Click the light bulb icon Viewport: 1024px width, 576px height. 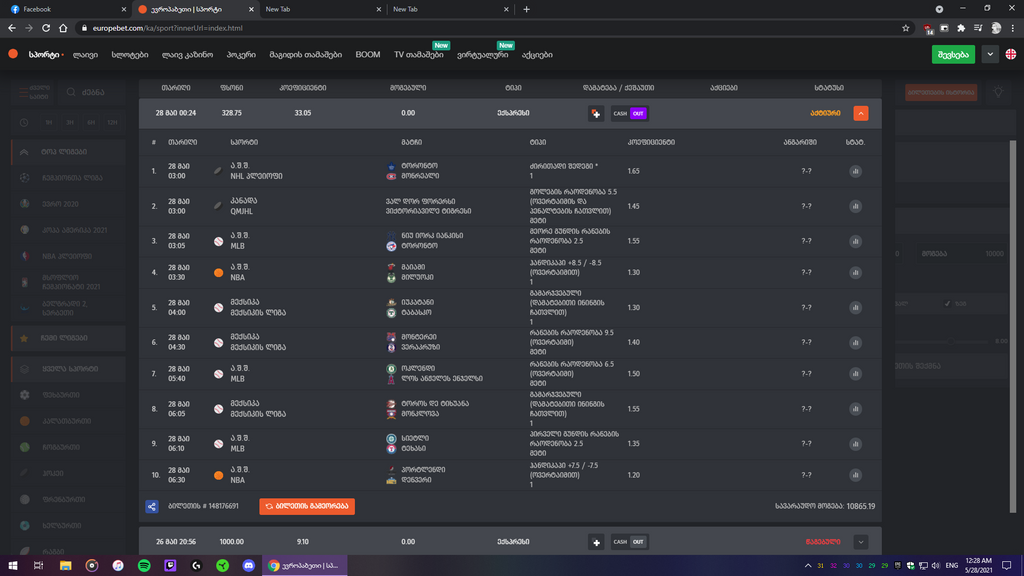(x=998, y=92)
